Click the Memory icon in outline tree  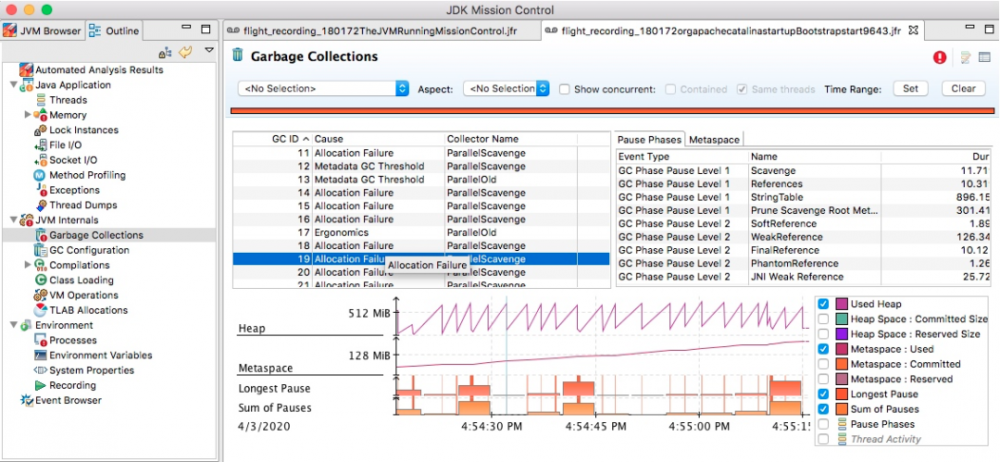(x=41, y=115)
